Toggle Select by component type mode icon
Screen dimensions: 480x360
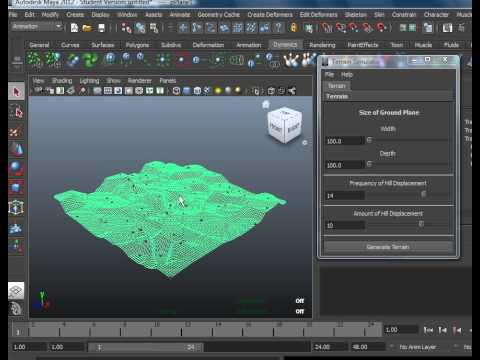click(154, 28)
